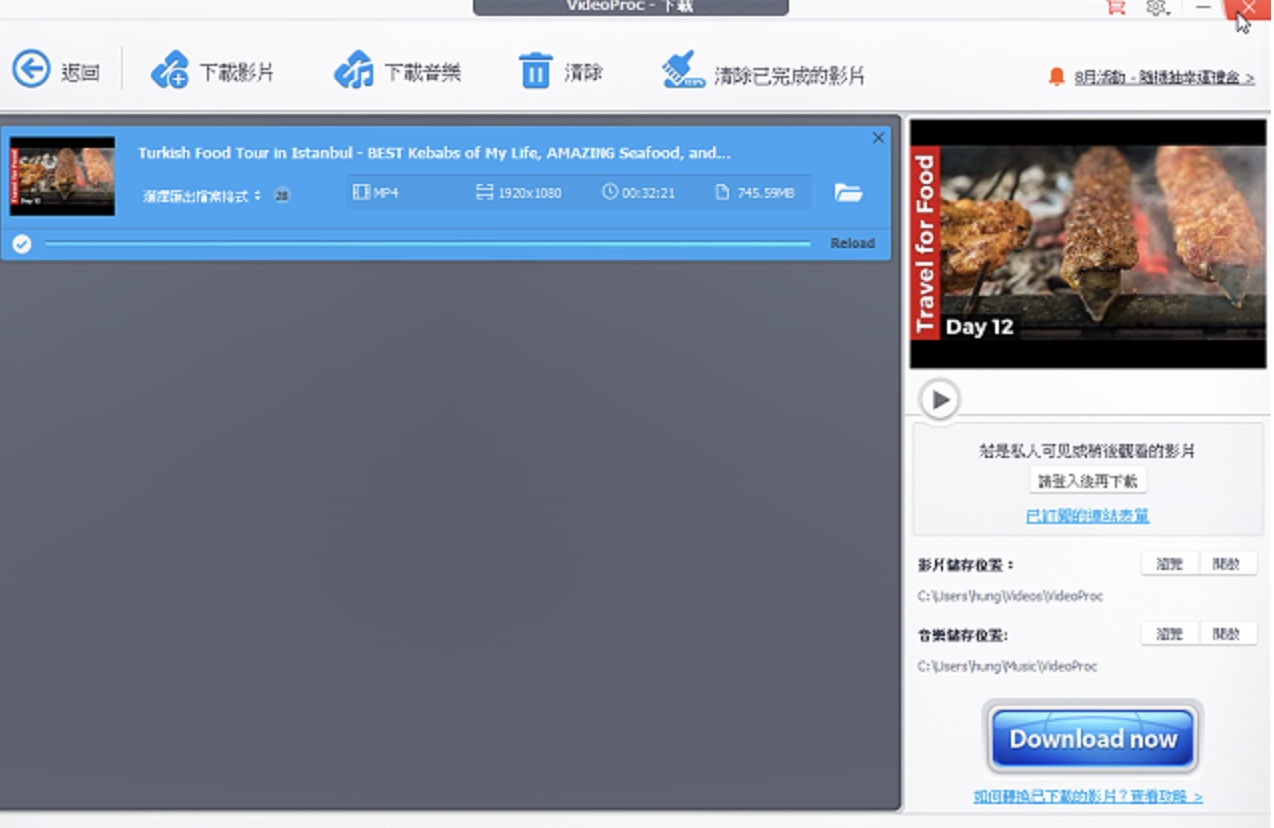
Task: Click the 下載影片 download video button
Action: click(212, 72)
